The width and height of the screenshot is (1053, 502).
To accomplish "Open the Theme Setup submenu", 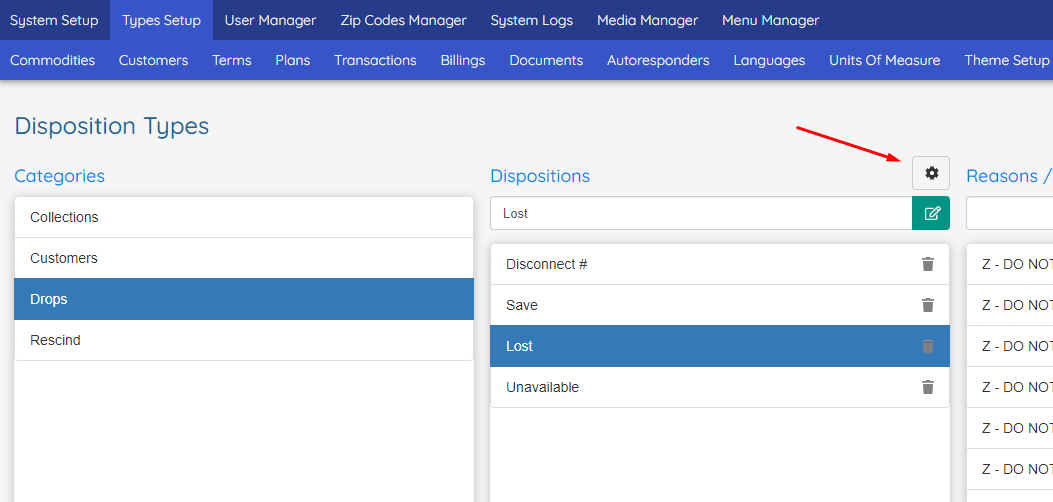I will pos(1006,60).
